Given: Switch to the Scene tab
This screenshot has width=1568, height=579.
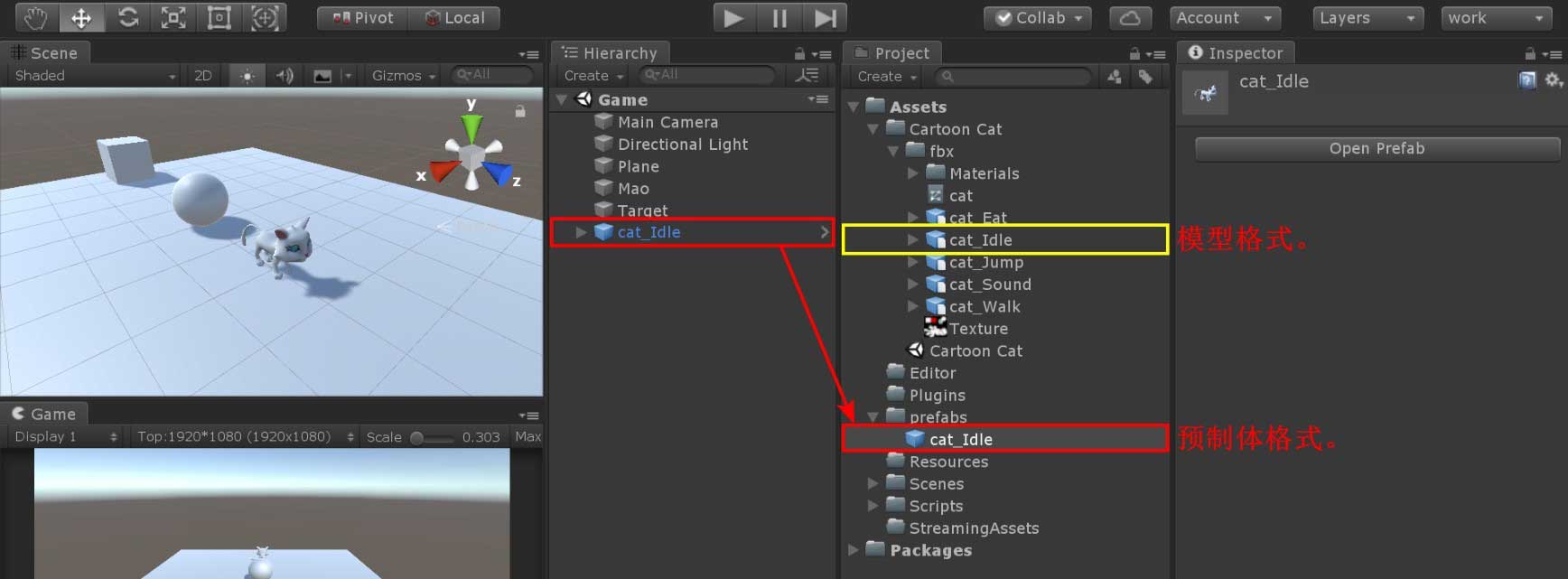Looking at the screenshot, I should coord(44,53).
